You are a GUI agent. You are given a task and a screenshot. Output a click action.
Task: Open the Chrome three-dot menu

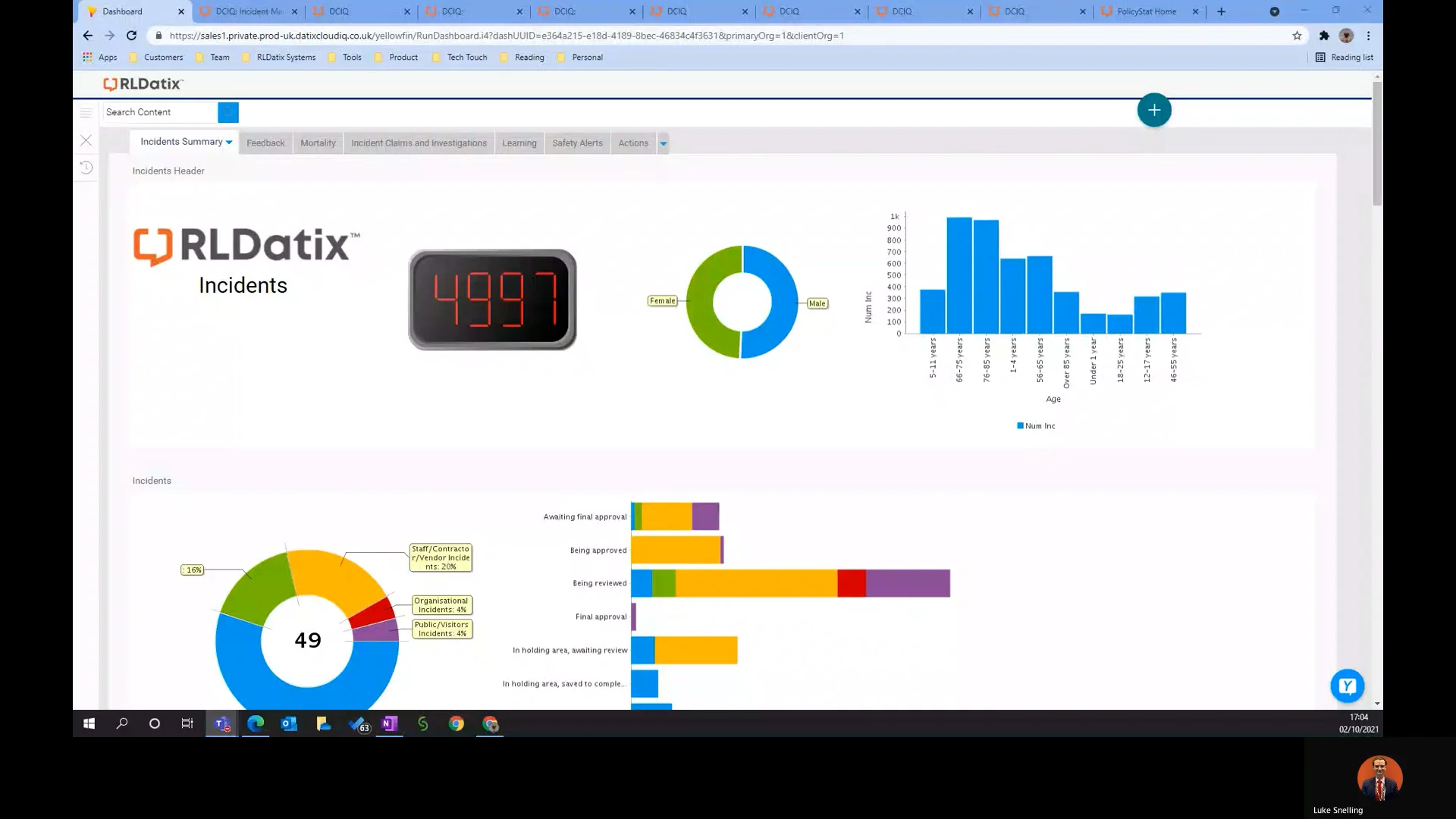coord(1369,36)
